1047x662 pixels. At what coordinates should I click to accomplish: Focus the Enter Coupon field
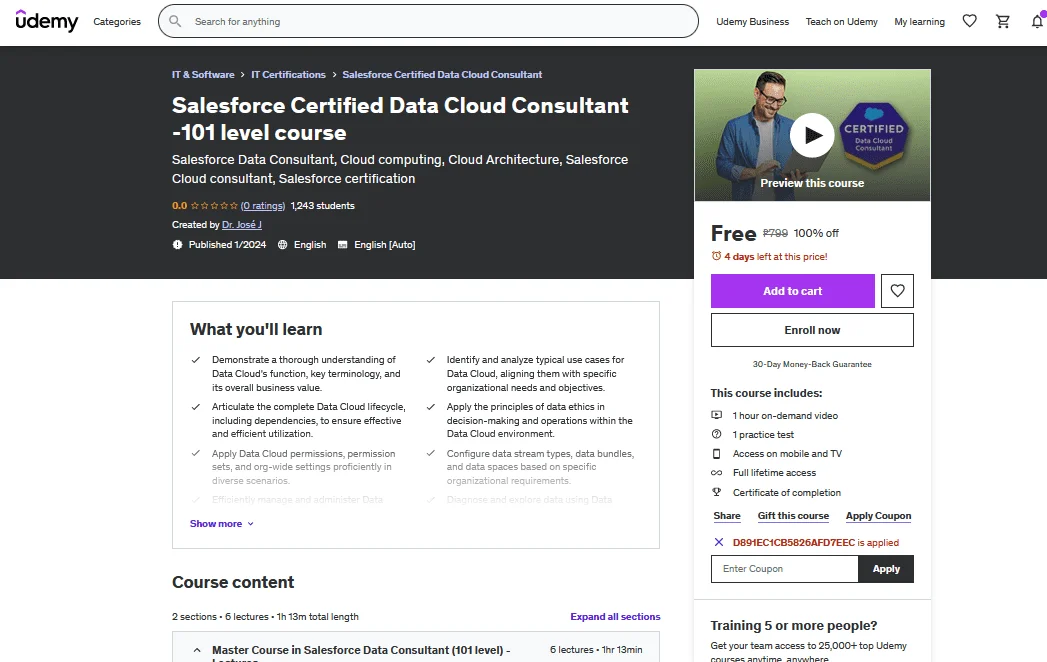pyautogui.click(x=785, y=568)
